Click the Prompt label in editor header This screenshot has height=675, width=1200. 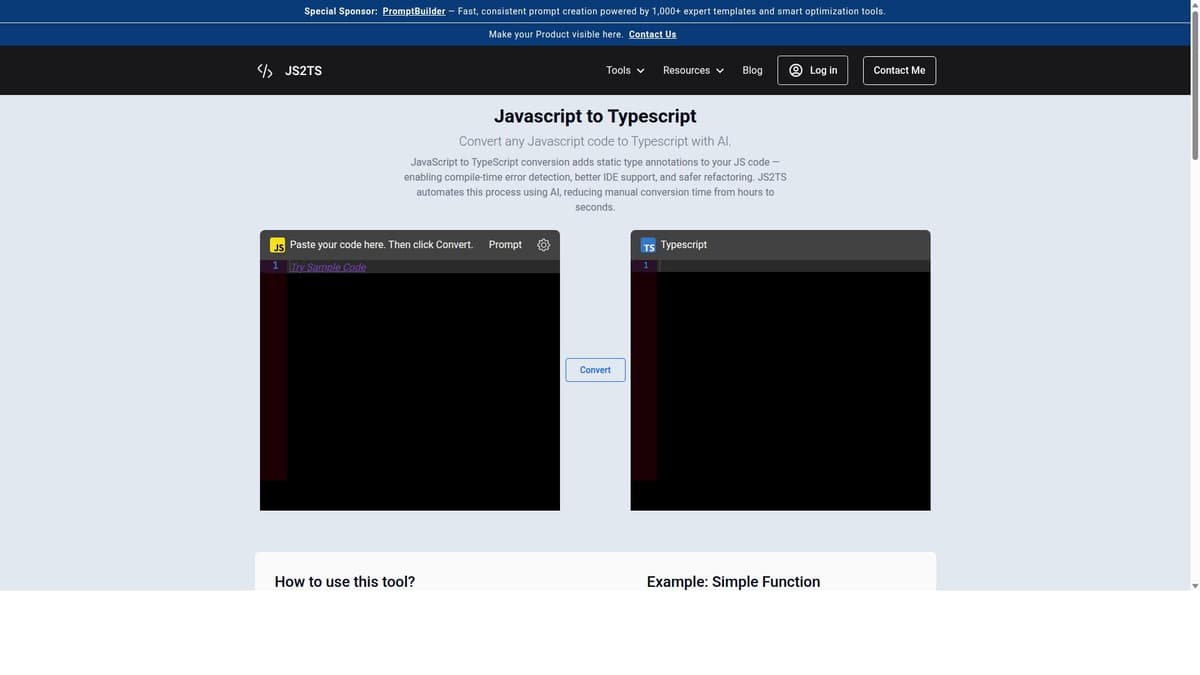click(505, 245)
